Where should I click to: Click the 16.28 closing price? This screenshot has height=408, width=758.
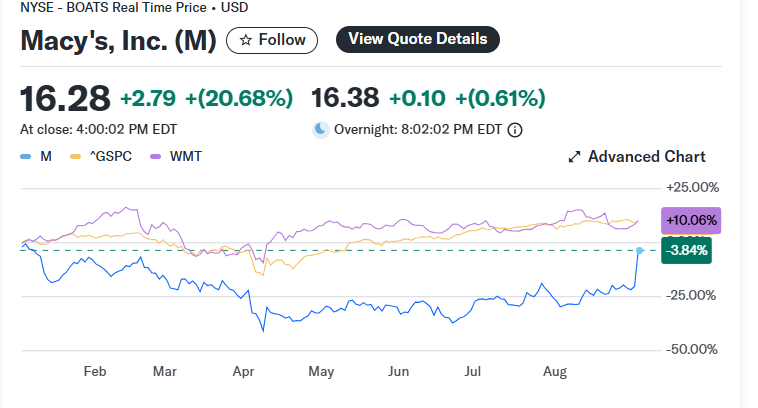click(x=65, y=98)
